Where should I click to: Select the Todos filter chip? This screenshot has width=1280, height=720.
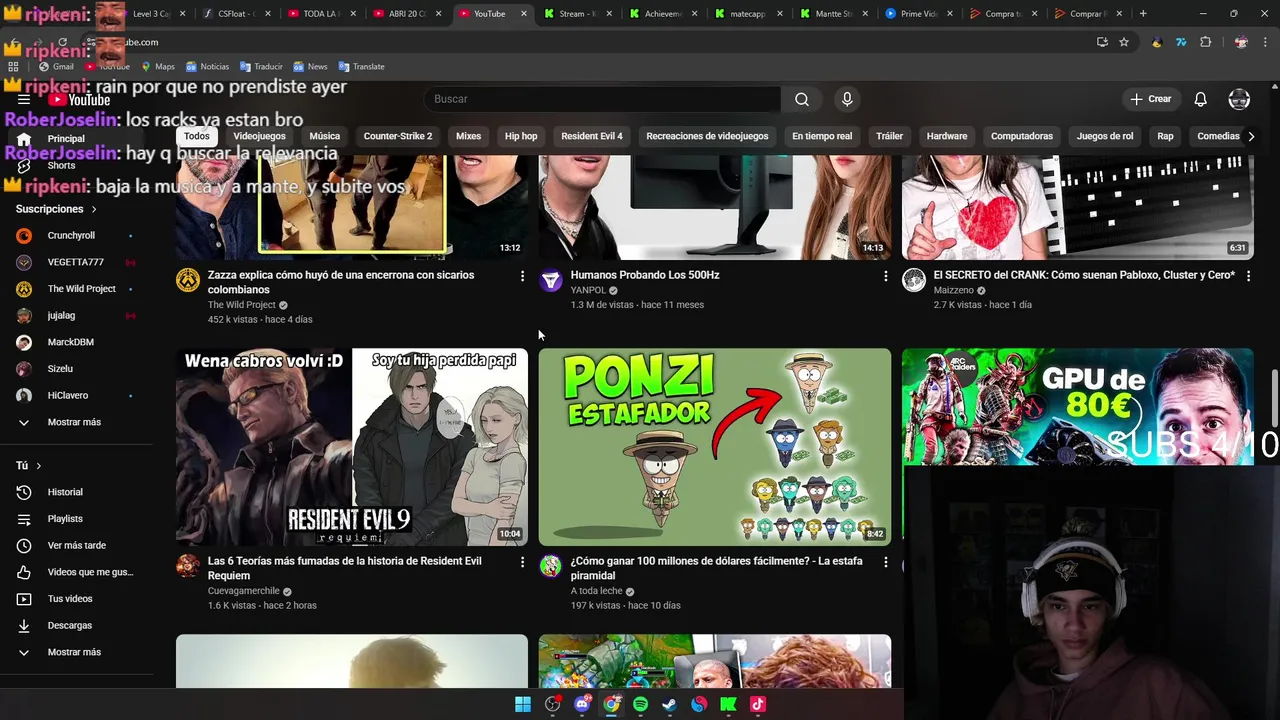pyautogui.click(x=197, y=136)
